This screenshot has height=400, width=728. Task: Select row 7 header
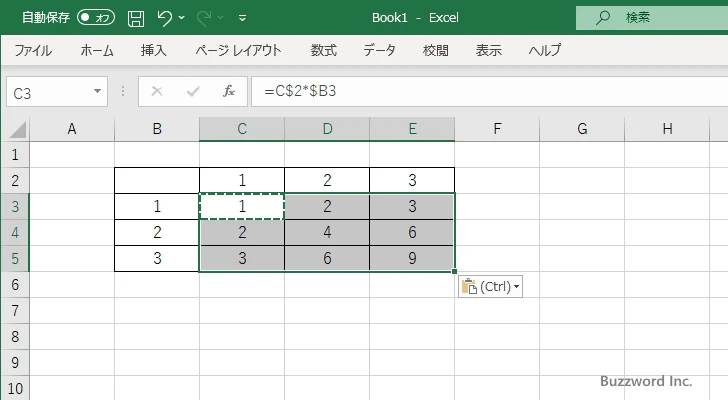click(x=15, y=310)
